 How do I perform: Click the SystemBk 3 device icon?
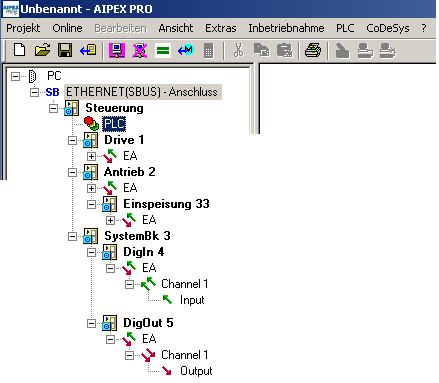click(90, 236)
